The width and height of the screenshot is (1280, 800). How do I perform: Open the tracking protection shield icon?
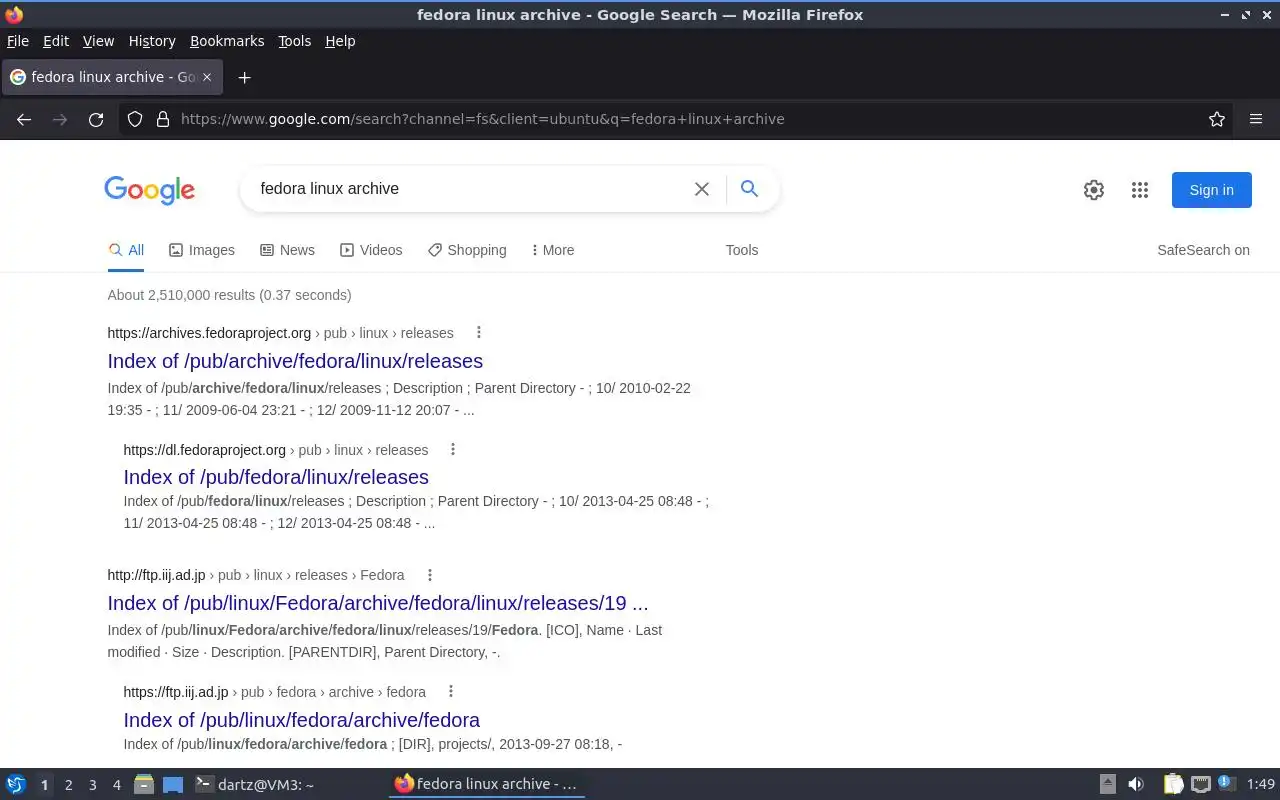[x=135, y=119]
